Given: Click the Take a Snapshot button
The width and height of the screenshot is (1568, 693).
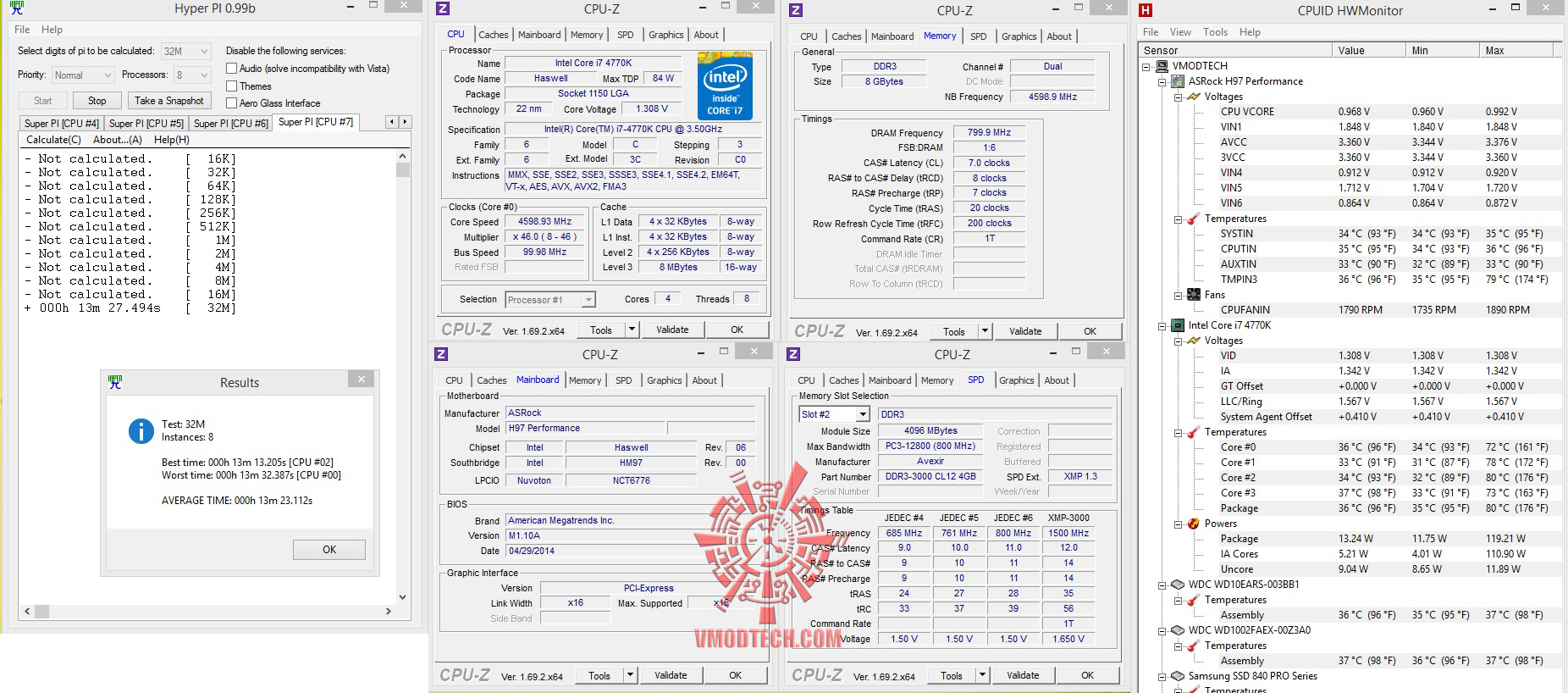Looking at the screenshot, I should pyautogui.click(x=169, y=100).
